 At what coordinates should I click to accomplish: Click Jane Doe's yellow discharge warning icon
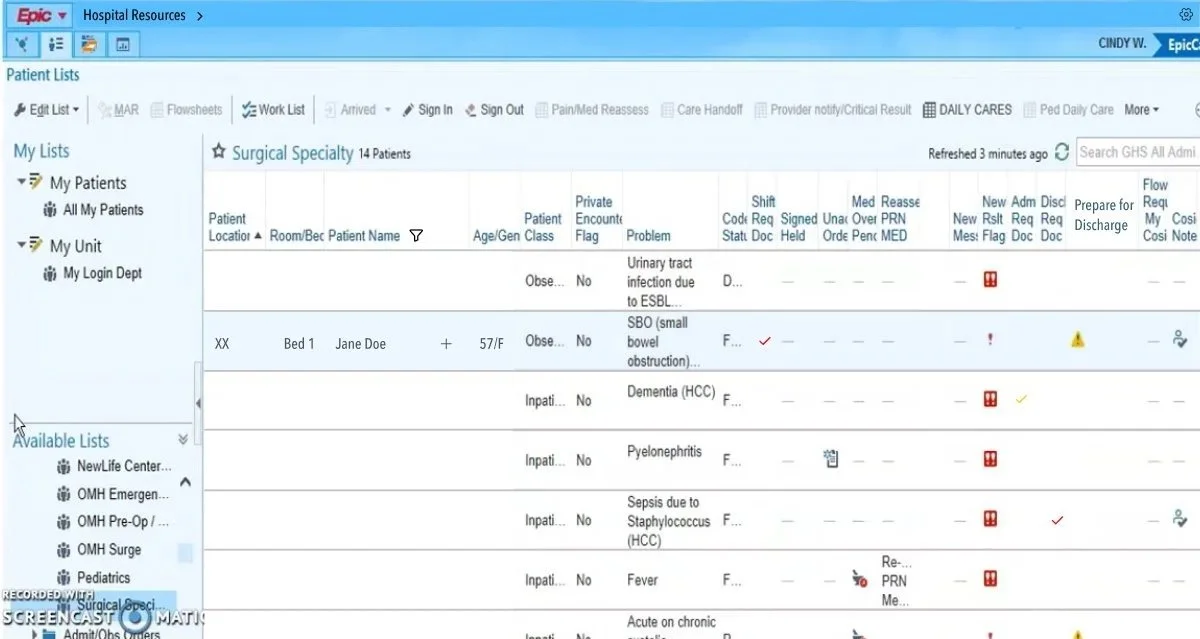coord(1077,340)
